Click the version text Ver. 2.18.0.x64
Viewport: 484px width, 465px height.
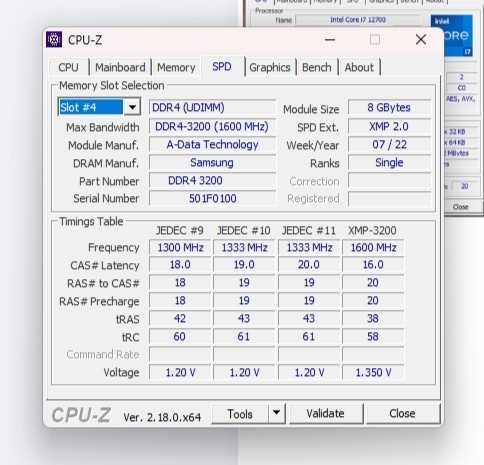coord(162,417)
